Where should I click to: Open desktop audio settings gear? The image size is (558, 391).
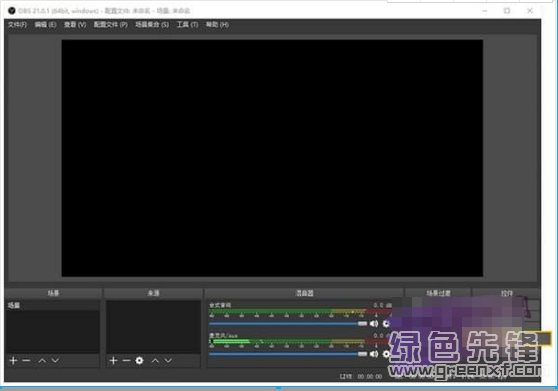(x=386, y=323)
